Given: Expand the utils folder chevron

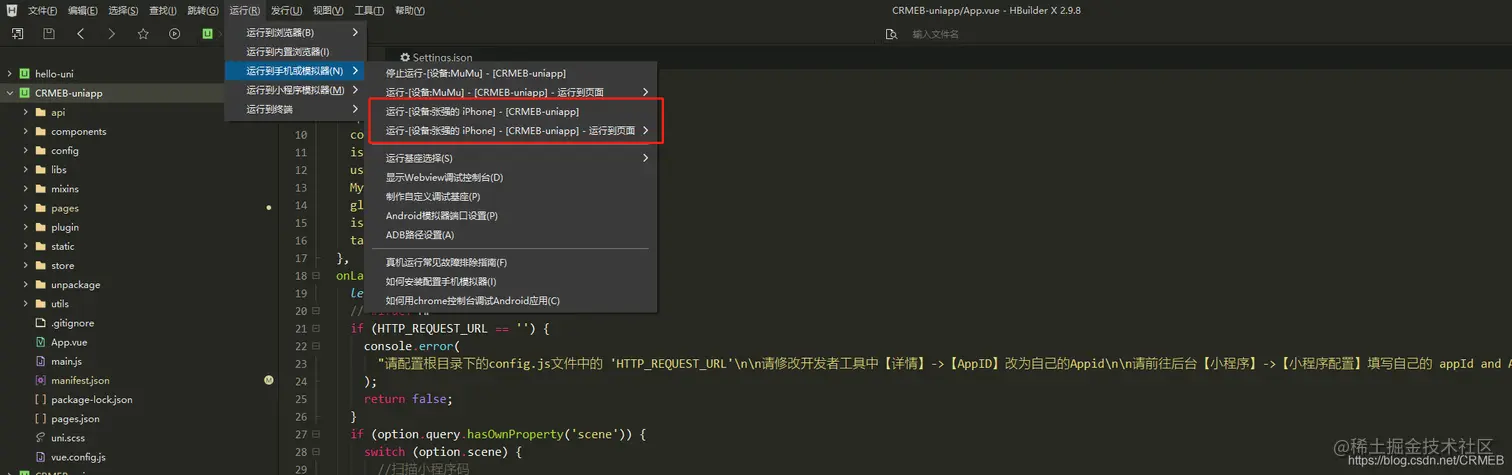Looking at the screenshot, I should click(25, 304).
